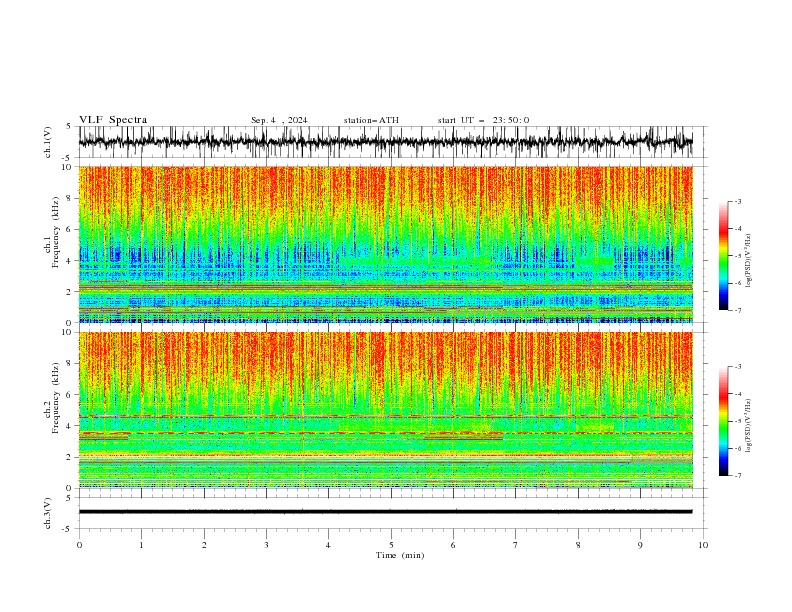This screenshot has height=612, width=792.
Task: Click the ch.1 spectrogram panel
Action: point(386,244)
